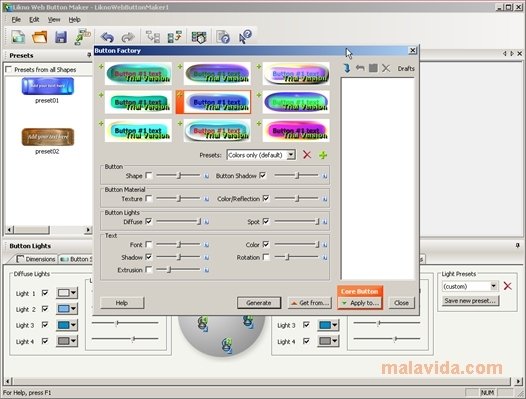Click the blue down-arrow icon beside Drafts
The height and width of the screenshot is (399, 526).
coord(347,68)
